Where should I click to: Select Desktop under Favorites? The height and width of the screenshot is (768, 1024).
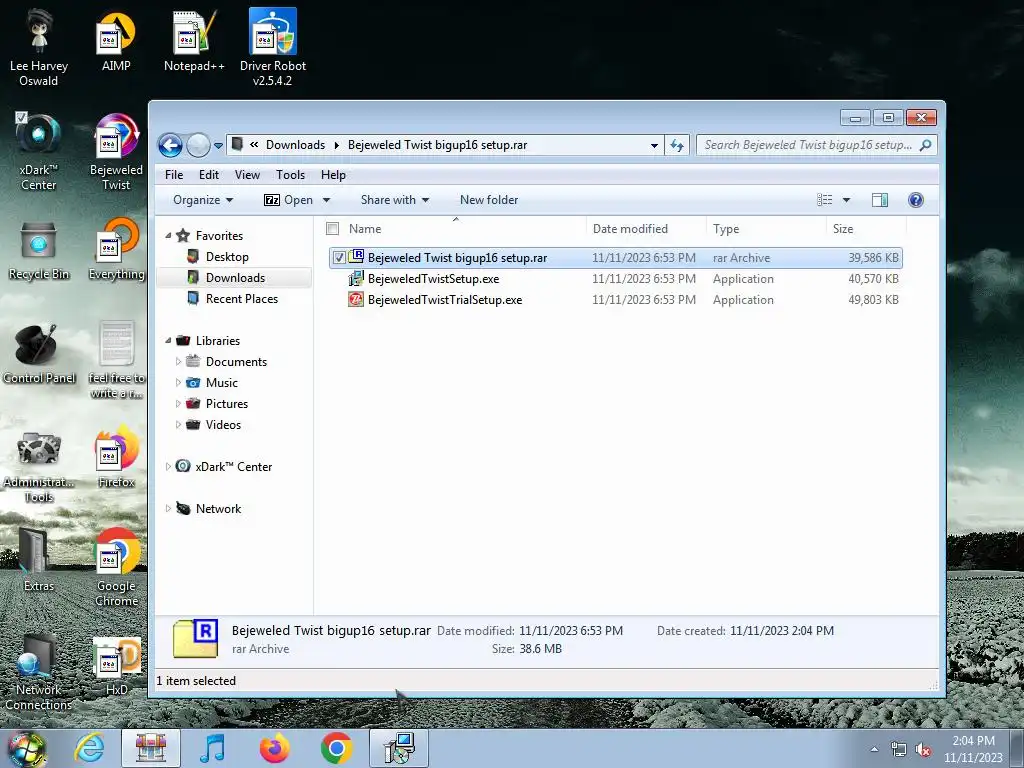(x=227, y=257)
